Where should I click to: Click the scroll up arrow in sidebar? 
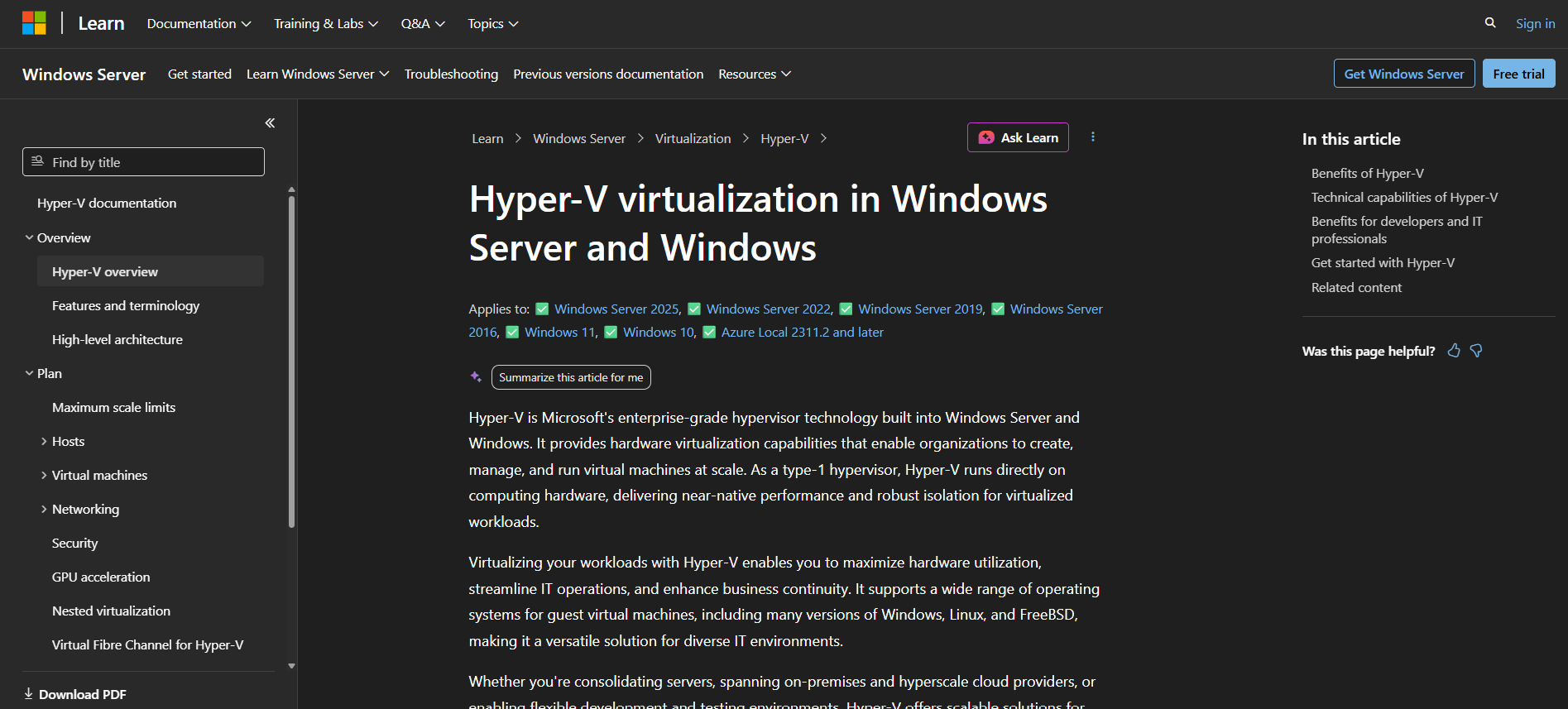coord(291,189)
